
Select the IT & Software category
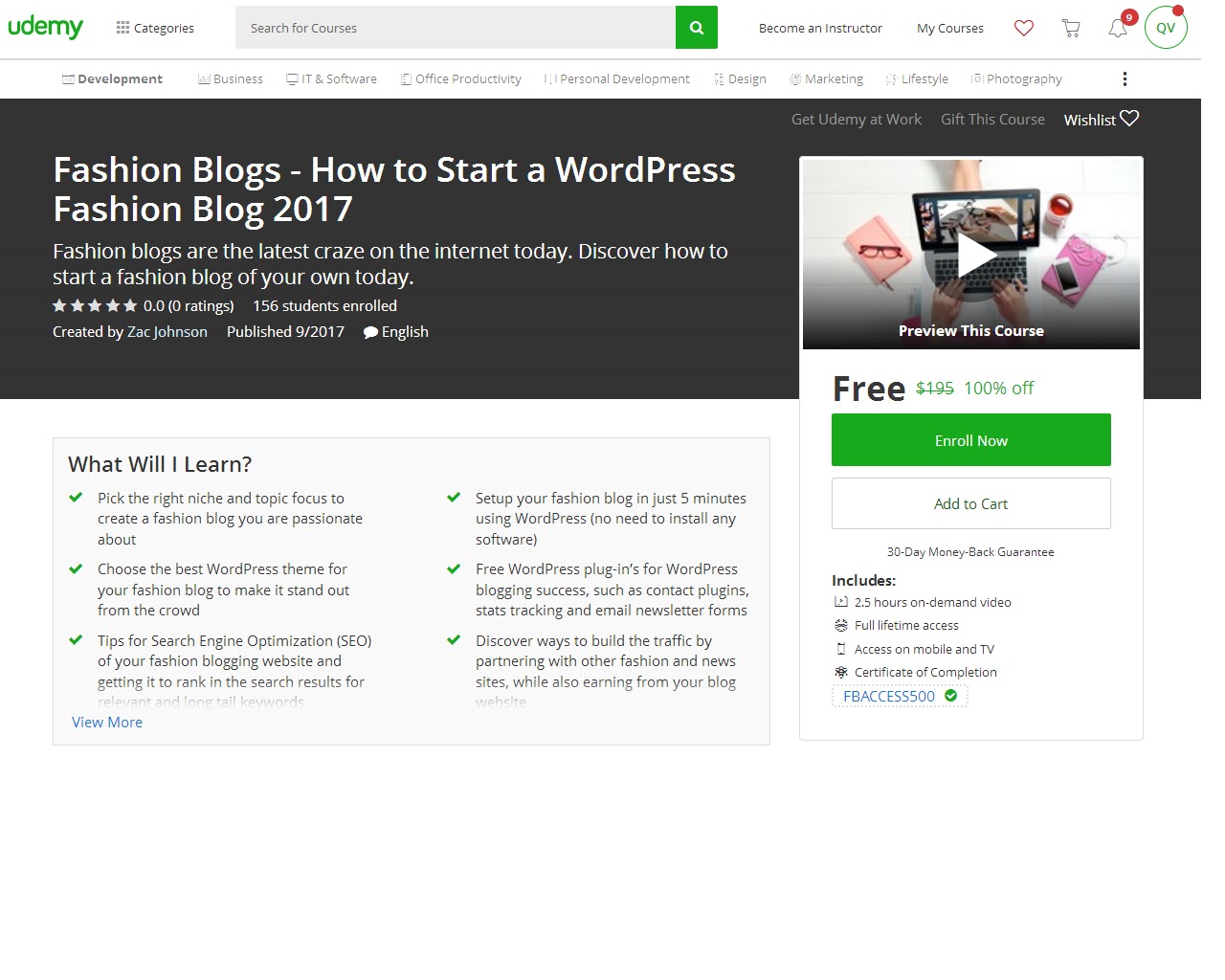331,78
